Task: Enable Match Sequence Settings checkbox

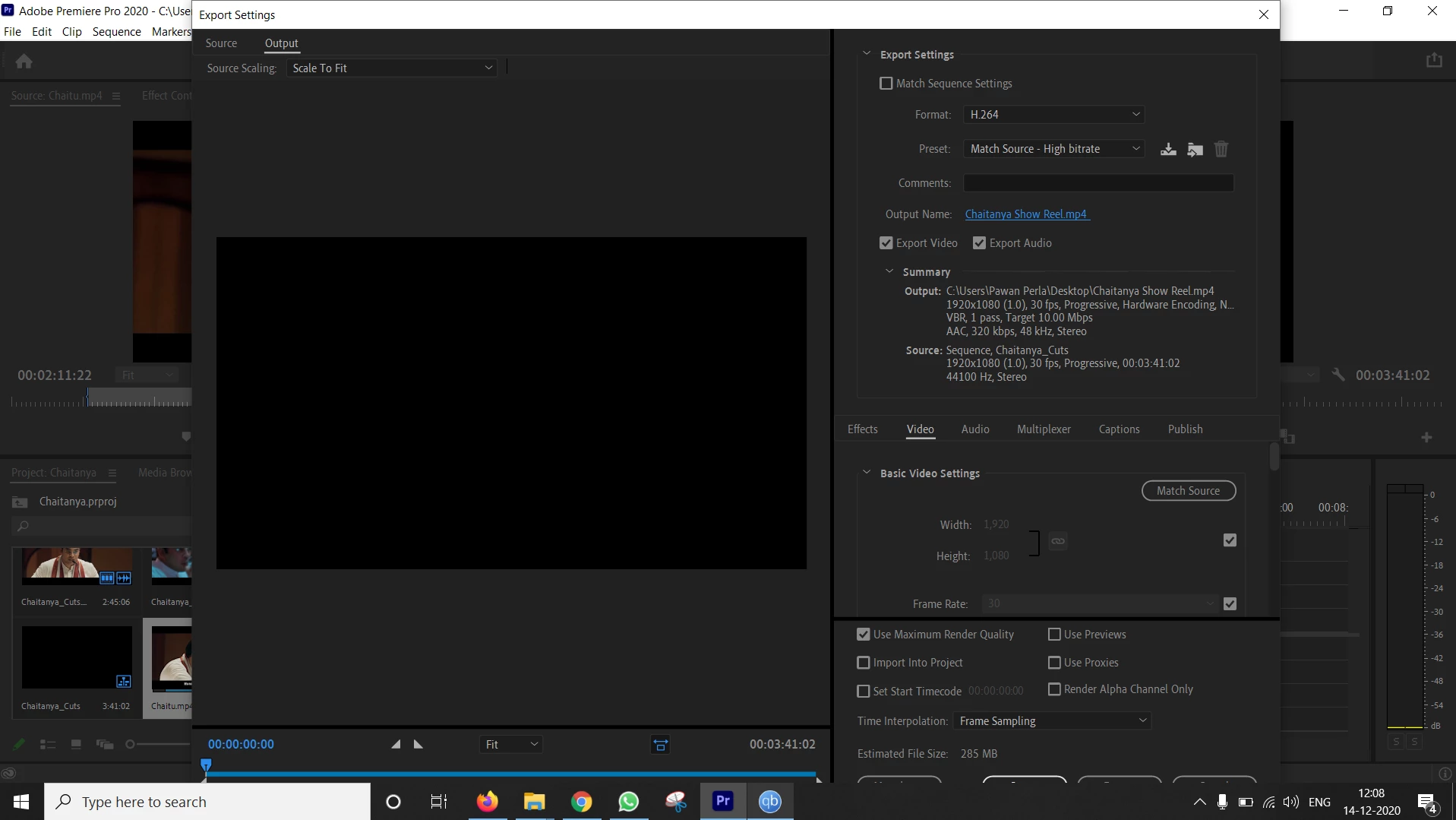Action: point(886,84)
